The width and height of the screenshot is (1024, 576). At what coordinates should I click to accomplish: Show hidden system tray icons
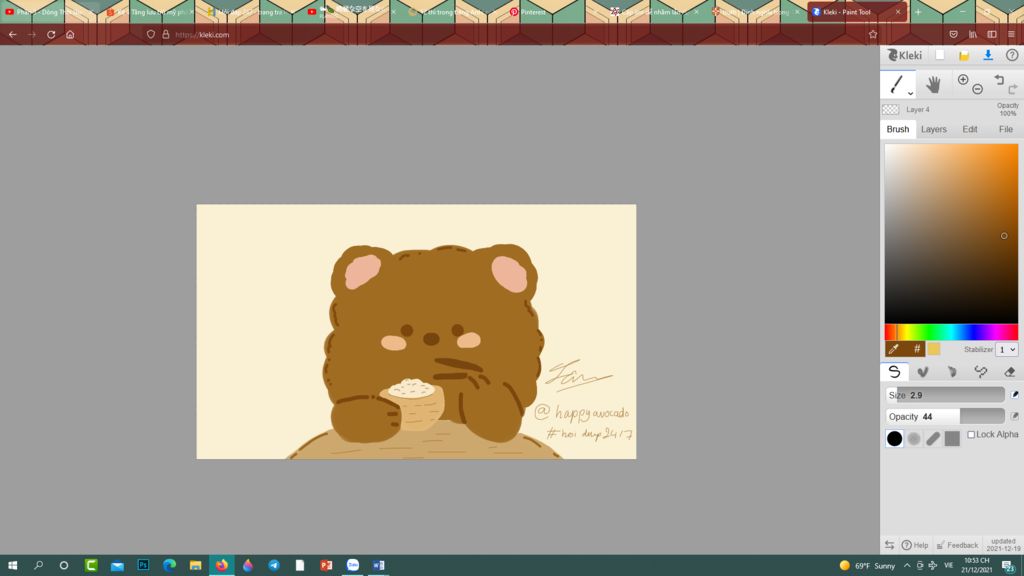[906, 566]
